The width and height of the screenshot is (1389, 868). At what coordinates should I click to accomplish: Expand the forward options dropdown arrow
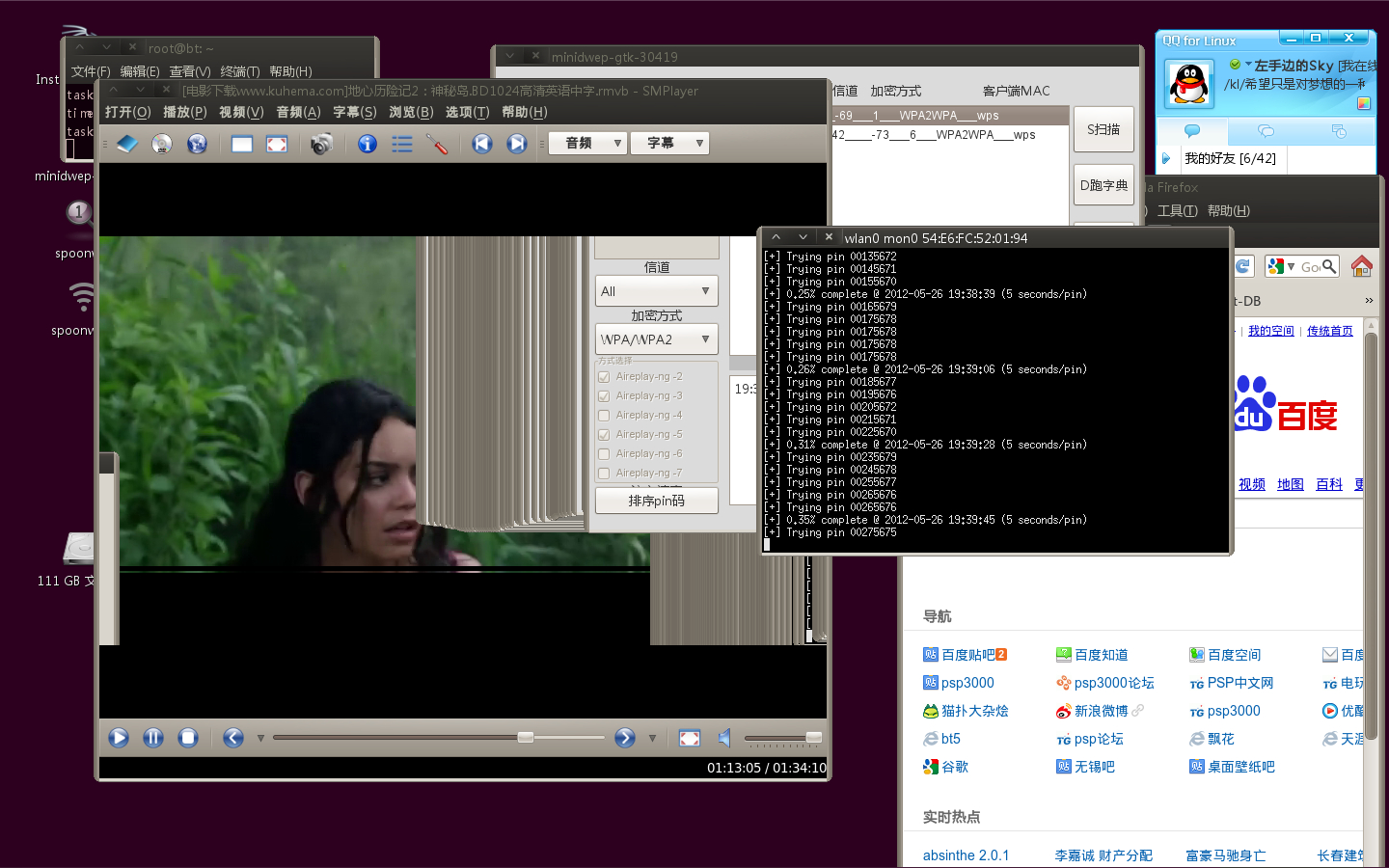click(x=652, y=739)
